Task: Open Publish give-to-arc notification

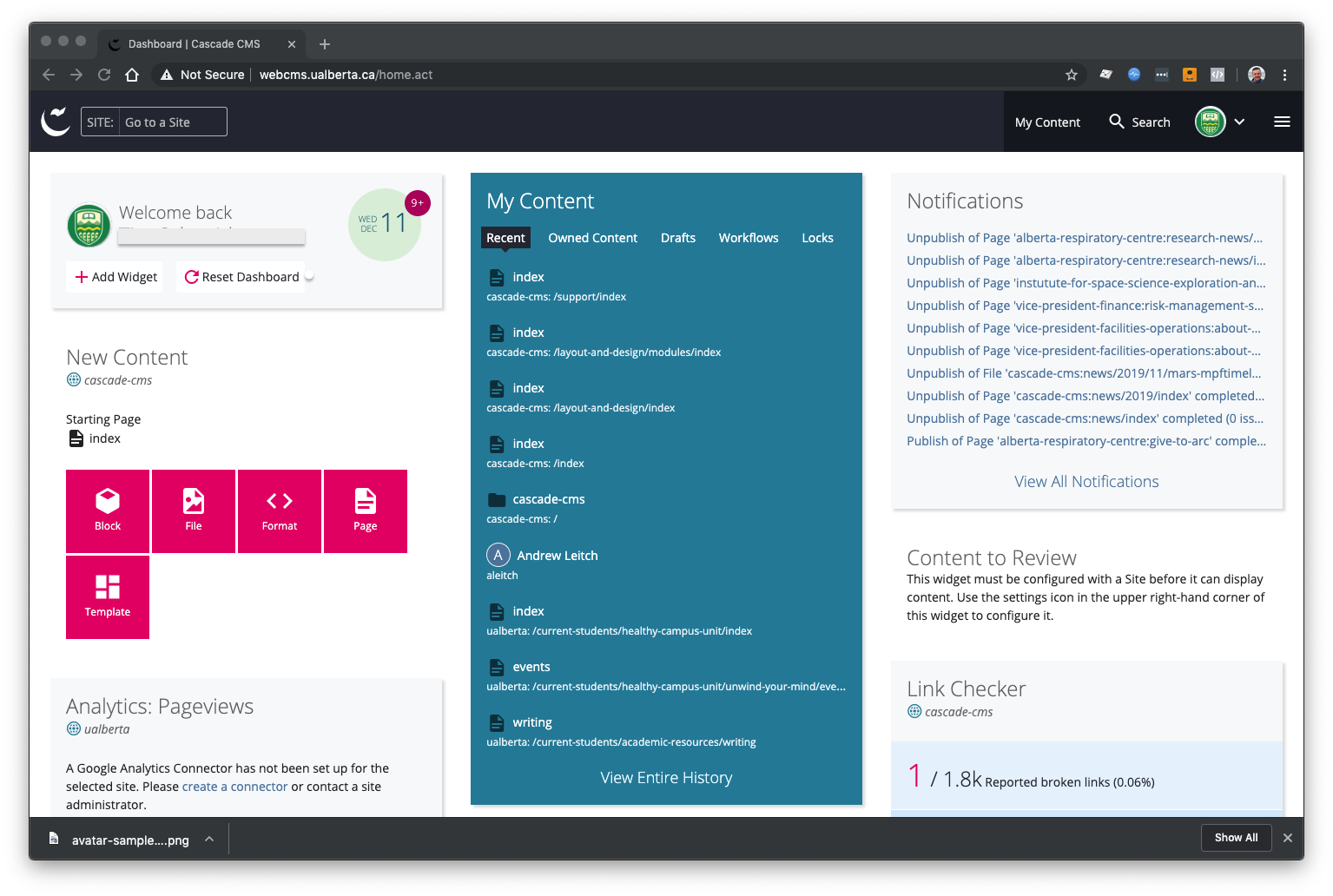Action: click(1086, 441)
